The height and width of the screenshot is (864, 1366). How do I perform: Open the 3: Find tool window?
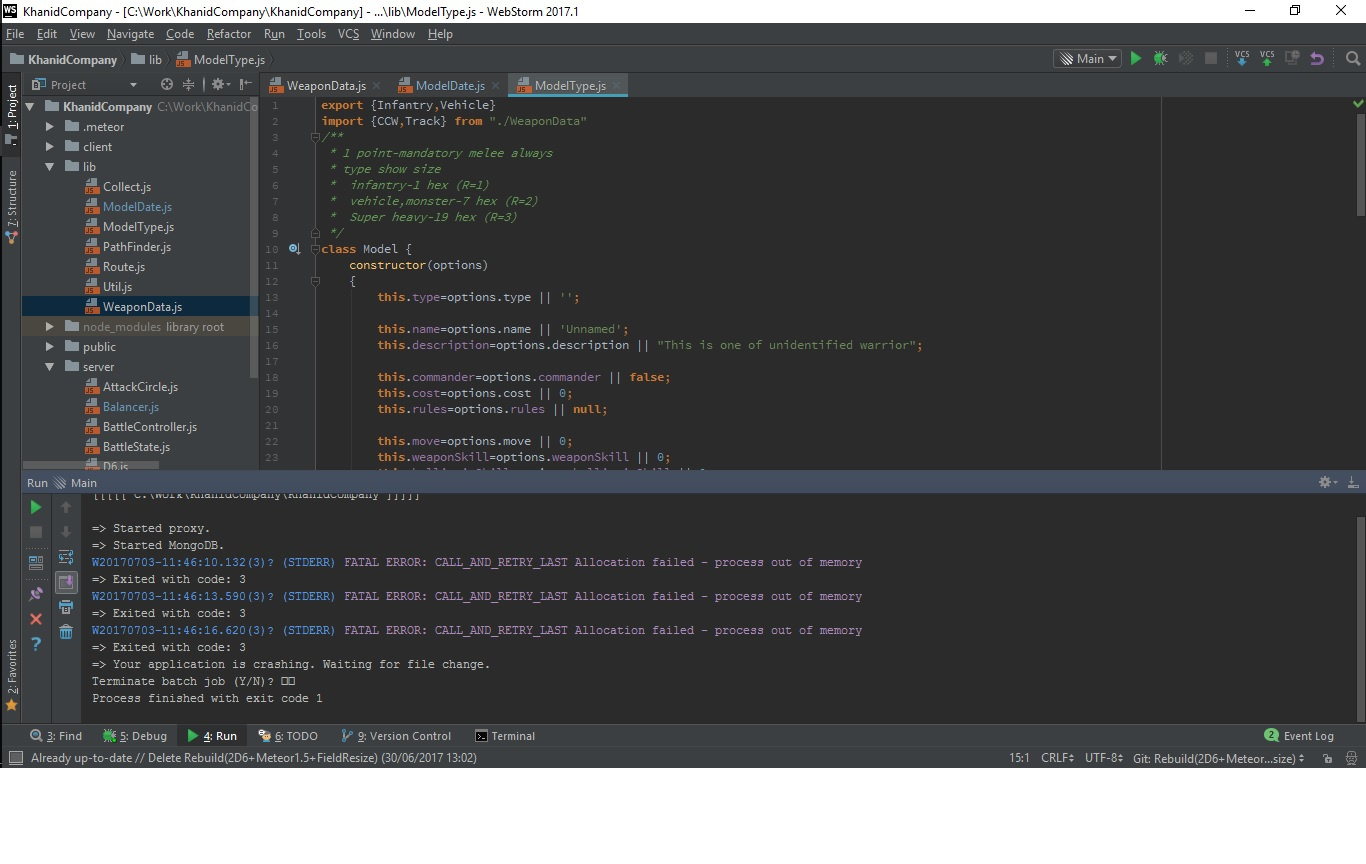(56, 736)
